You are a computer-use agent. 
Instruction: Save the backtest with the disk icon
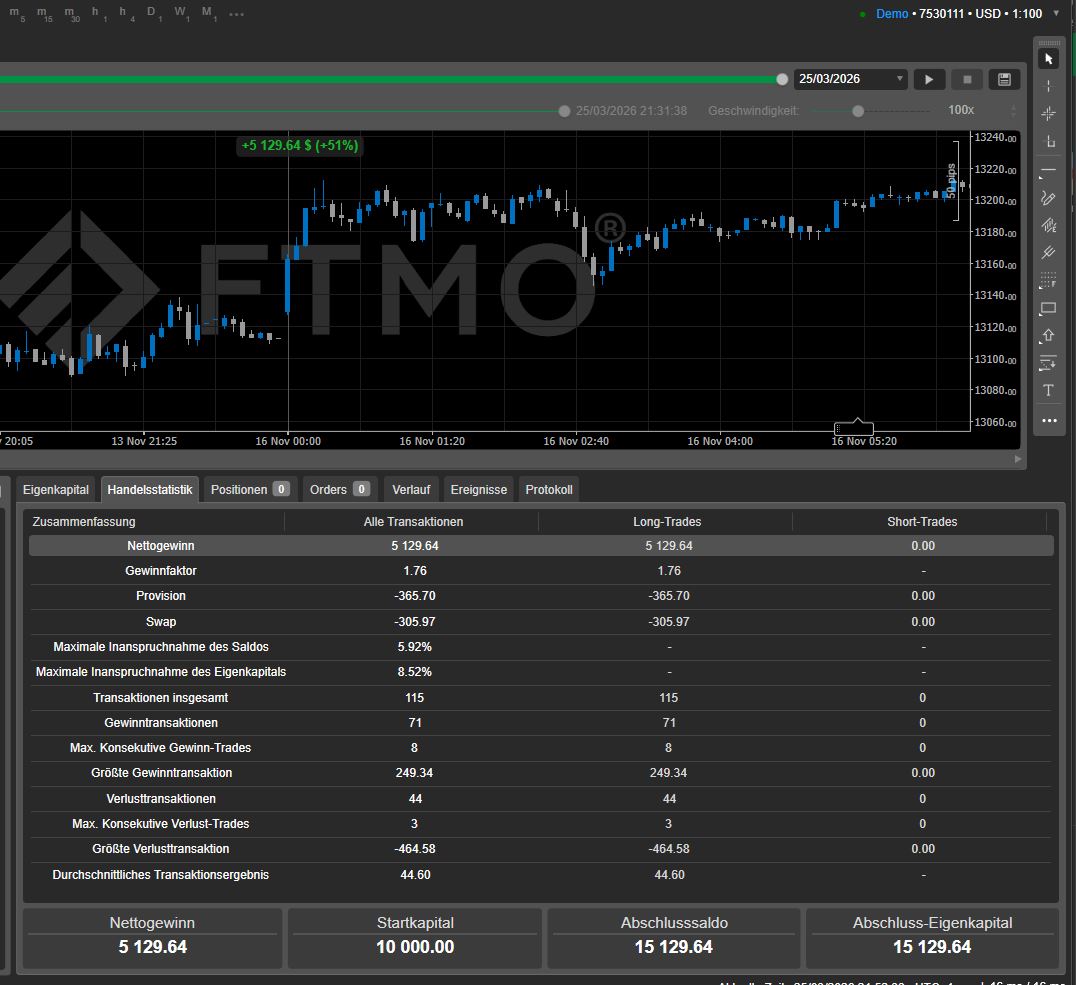click(x=1004, y=79)
